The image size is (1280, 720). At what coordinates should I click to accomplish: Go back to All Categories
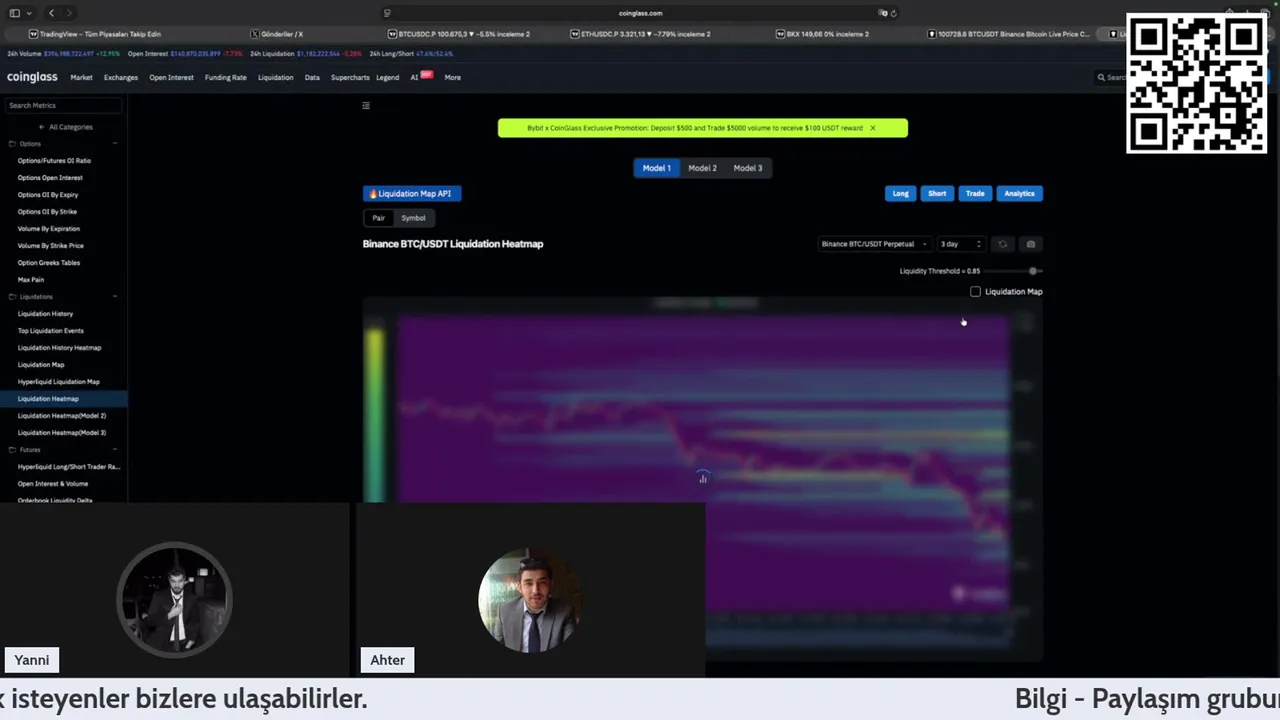click(70, 127)
